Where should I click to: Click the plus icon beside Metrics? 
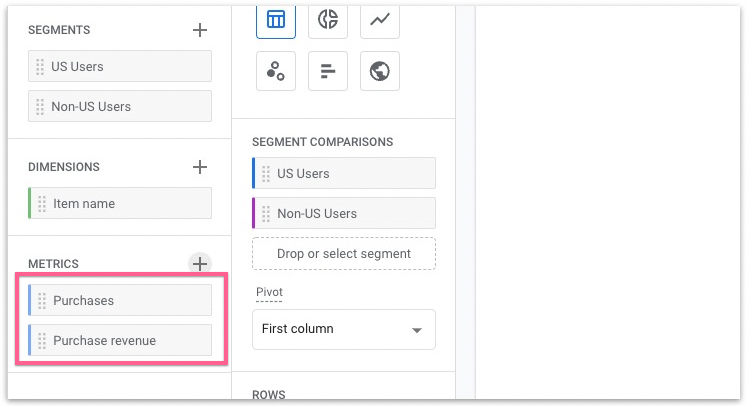(200, 264)
